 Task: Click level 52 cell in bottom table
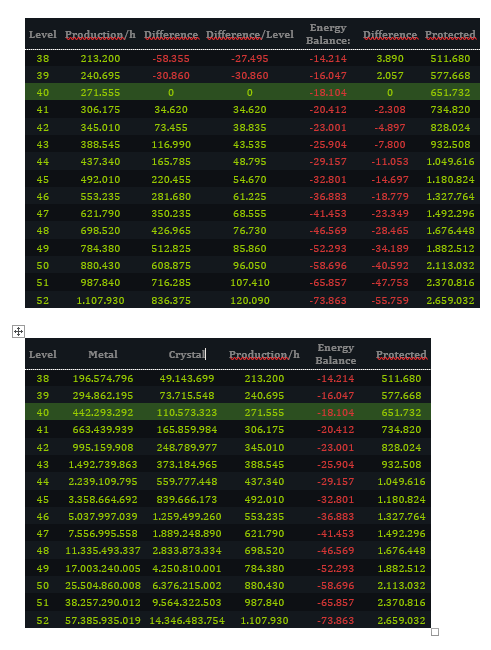(x=43, y=621)
